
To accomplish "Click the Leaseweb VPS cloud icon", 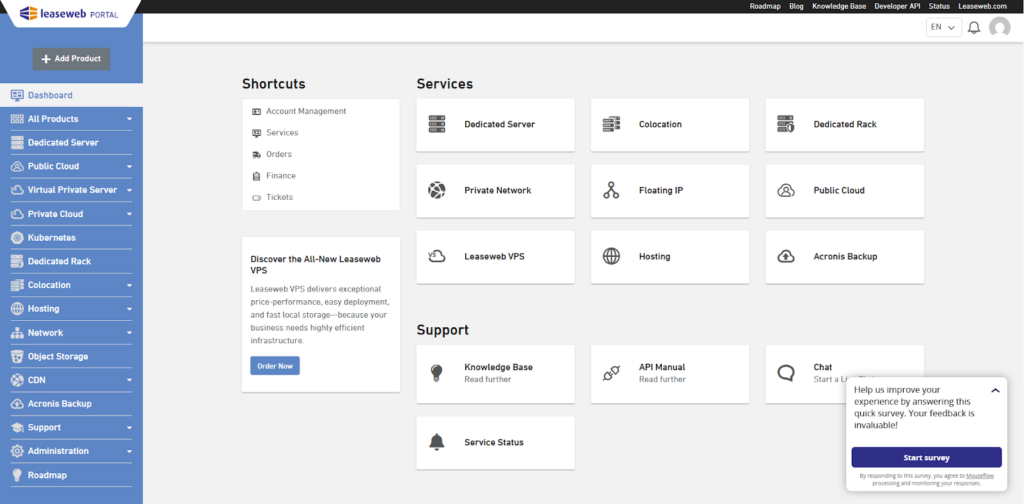I will 436,257.
